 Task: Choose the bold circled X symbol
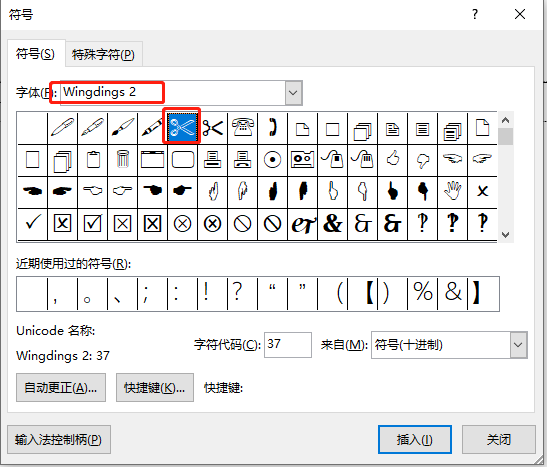(212, 224)
